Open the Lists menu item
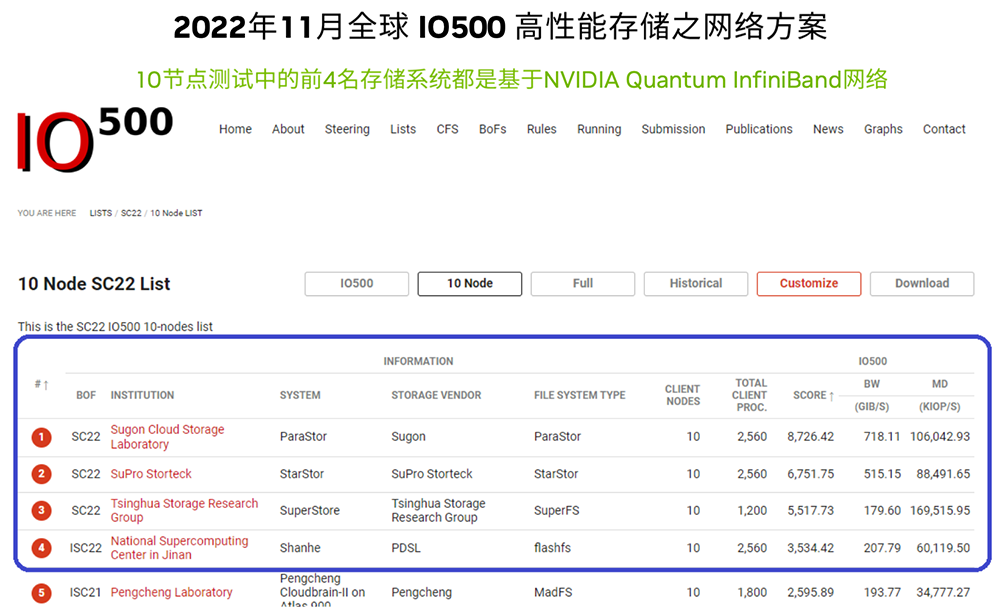The width and height of the screenshot is (1000, 614). (x=403, y=129)
